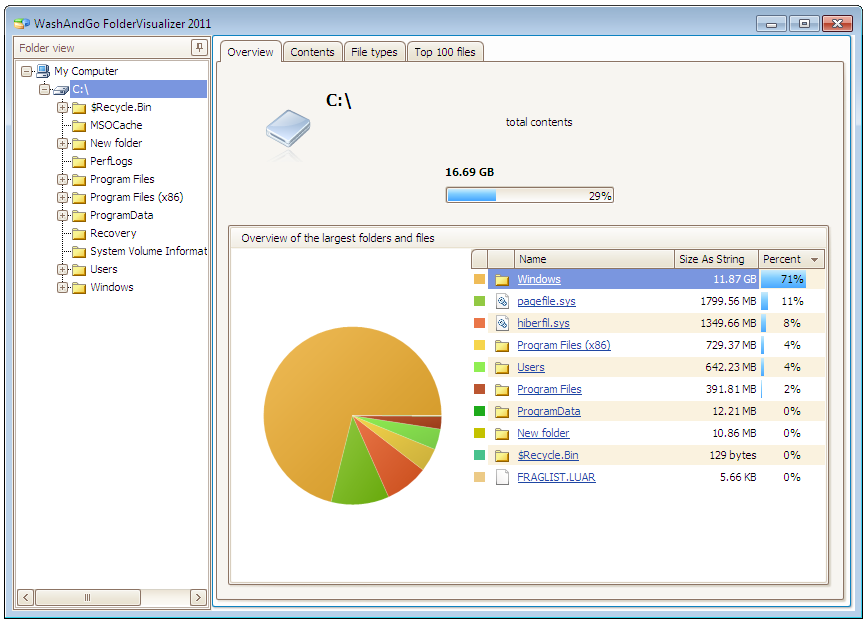Click the folder tree horizontal scrollbar right arrow

pos(198,597)
